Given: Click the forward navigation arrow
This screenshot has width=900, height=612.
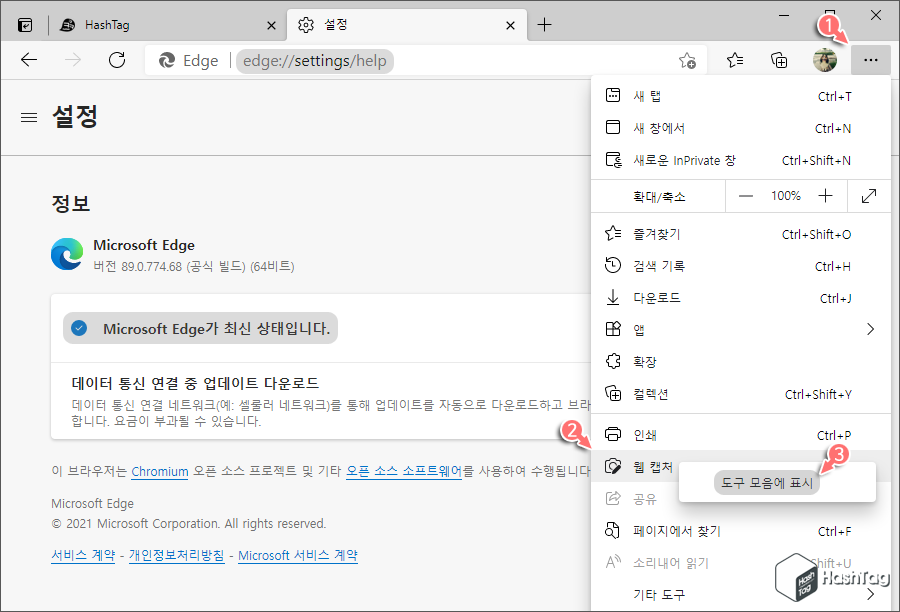Looking at the screenshot, I should 73,60.
